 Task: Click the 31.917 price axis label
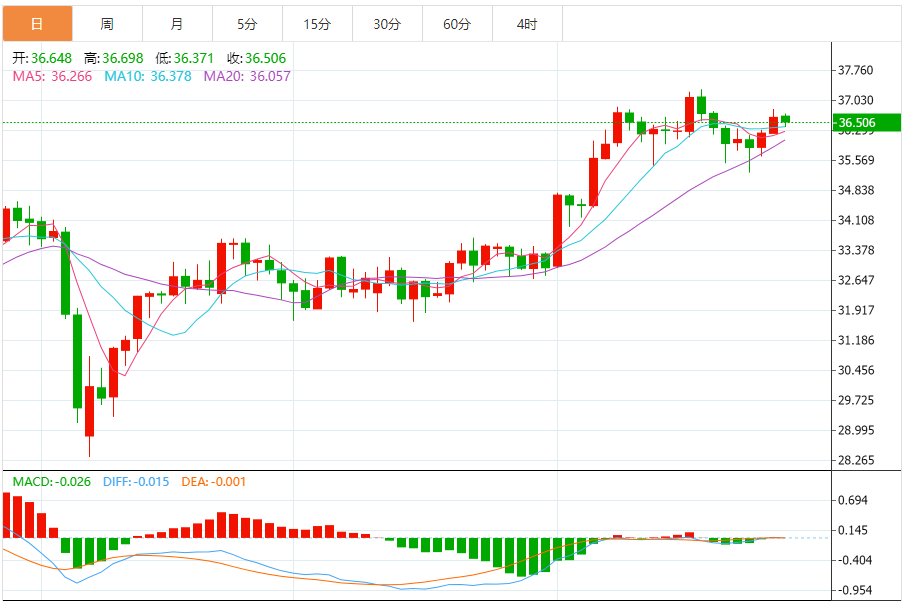(x=855, y=310)
